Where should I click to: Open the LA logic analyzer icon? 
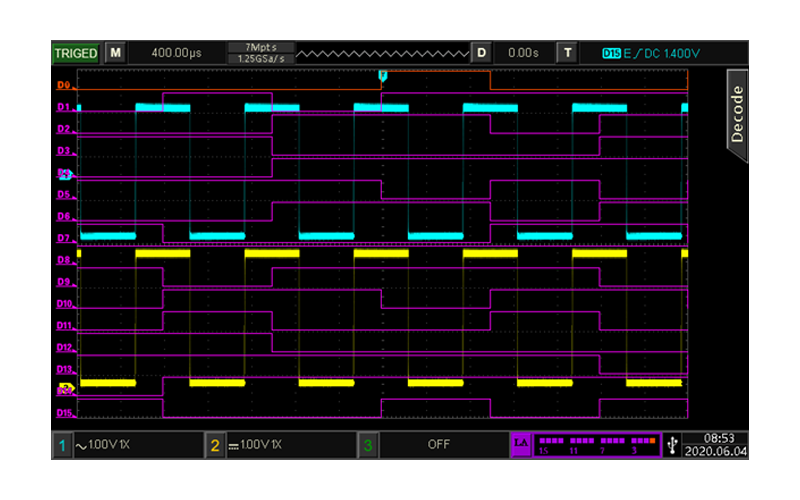point(520,443)
